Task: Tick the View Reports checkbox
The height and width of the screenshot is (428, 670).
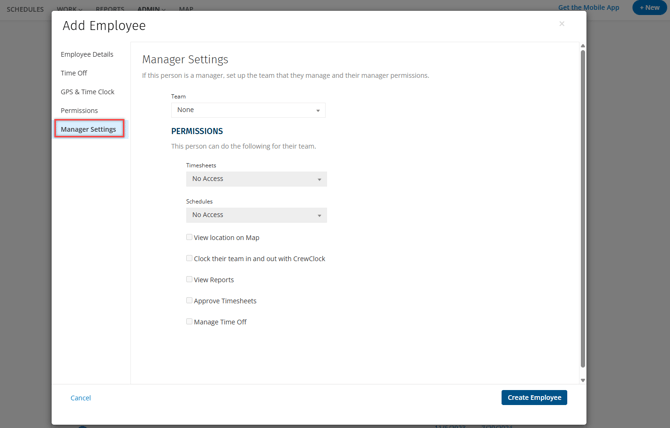Action: [x=189, y=280]
